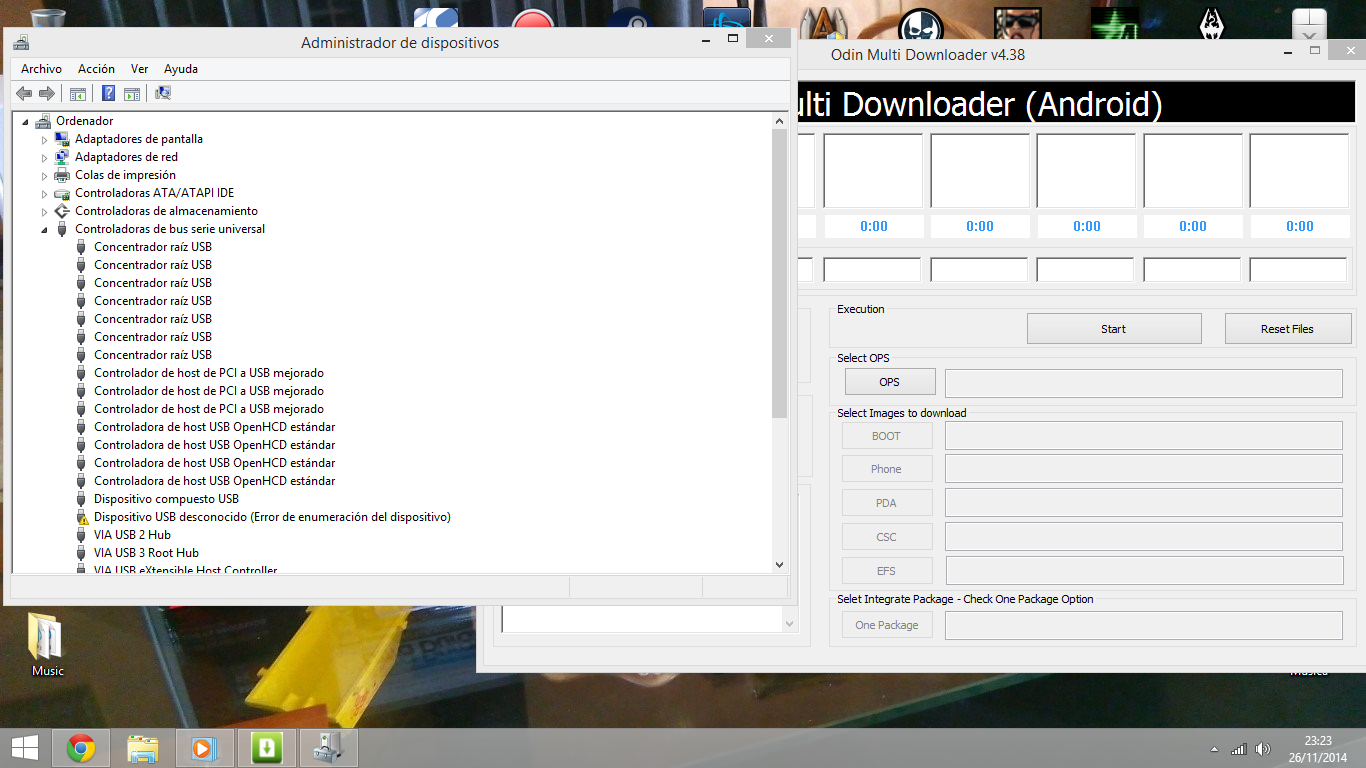Expand Colas de impresión arrow
Image resolution: width=1366 pixels, height=768 pixels.
pyautogui.click(x=44, y=175)
